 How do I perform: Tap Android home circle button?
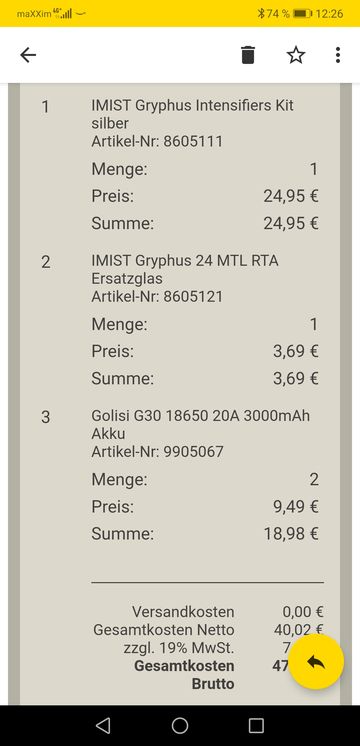tap(180, 726)
